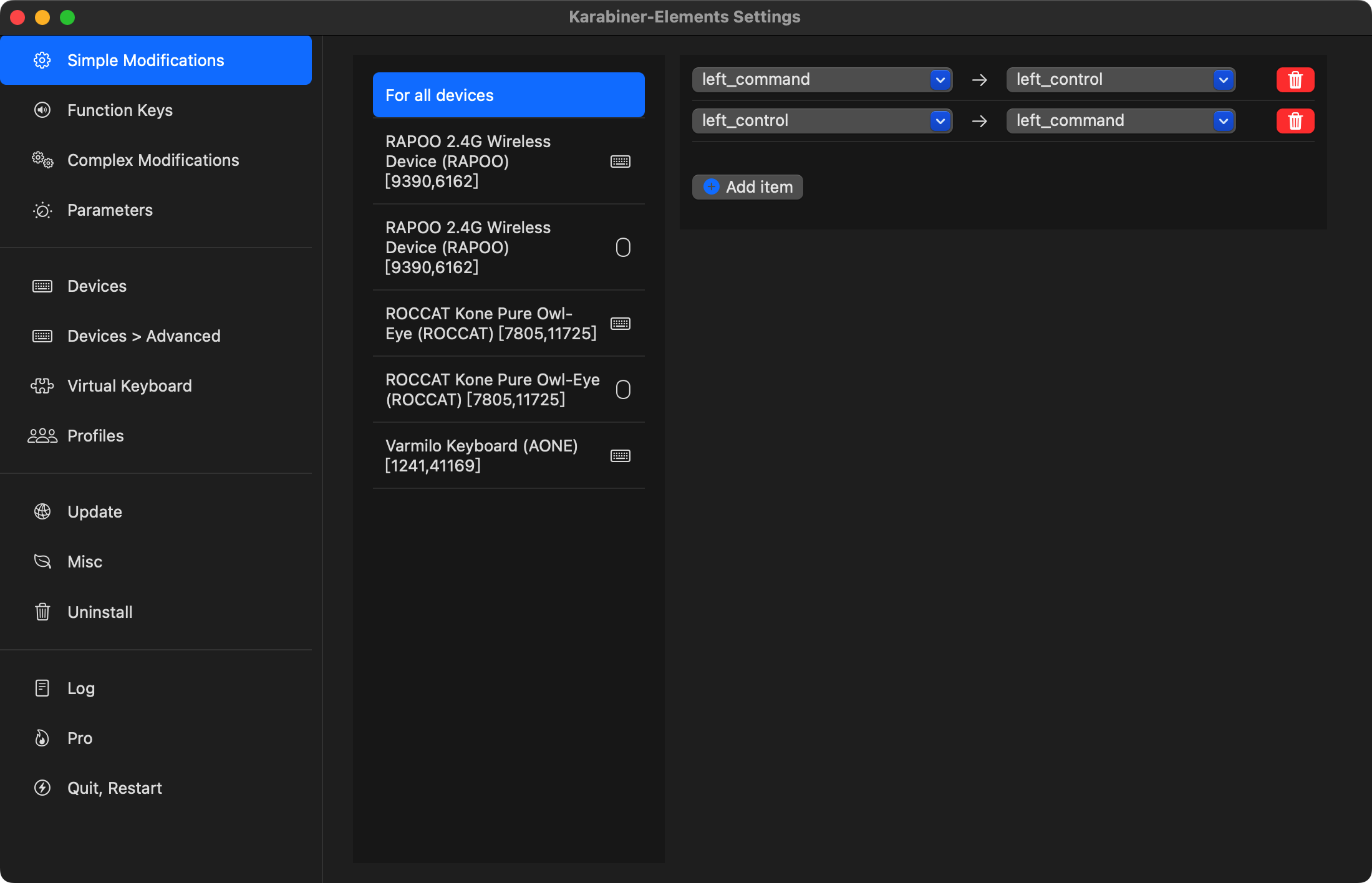Select second RAPOO 2.4G Wireless Device entry
The height and width of the screenshot is (883, 1372).
click(509, 248)
